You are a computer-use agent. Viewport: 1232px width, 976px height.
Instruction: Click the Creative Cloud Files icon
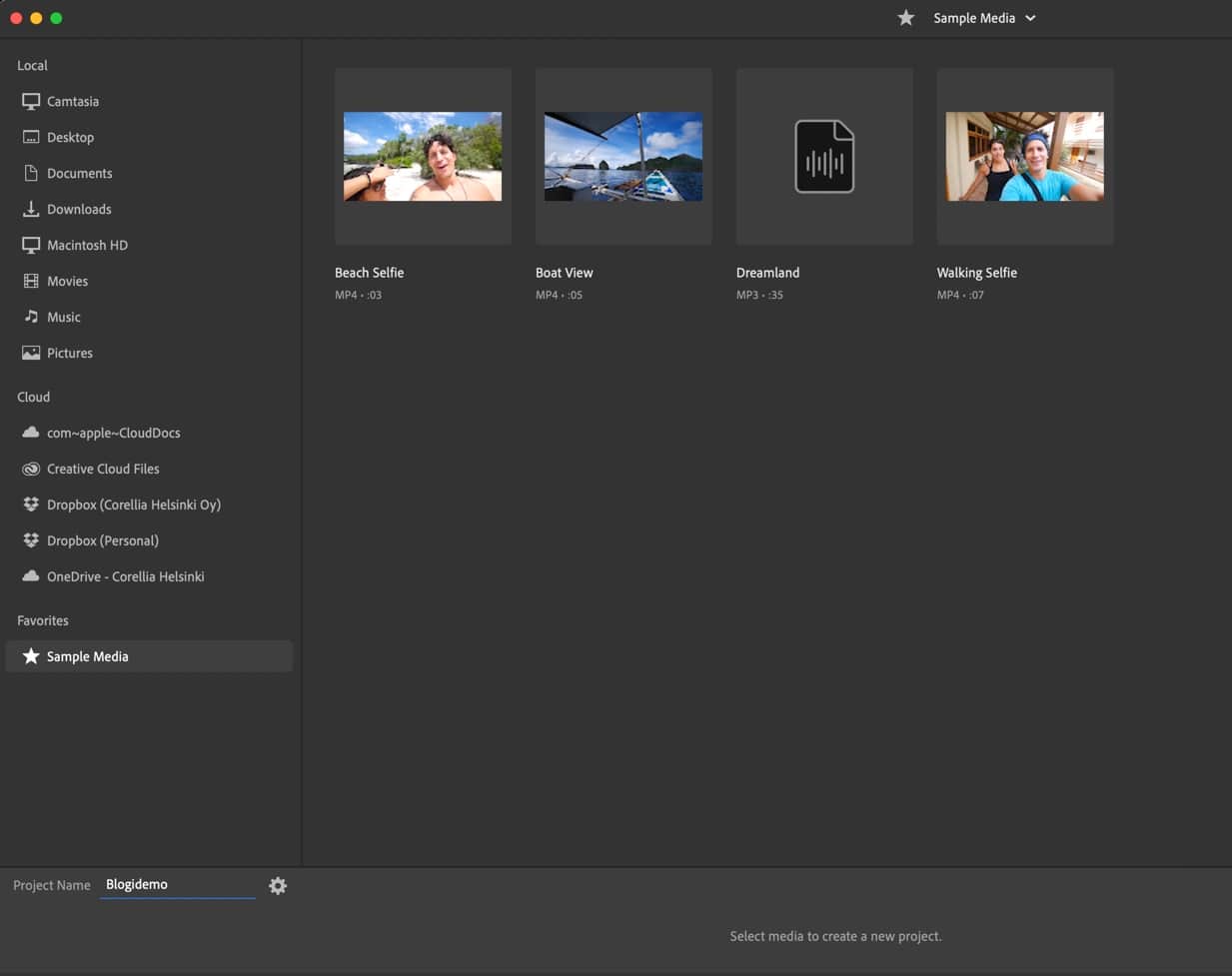pyautogui.click(x=31, y=469)
